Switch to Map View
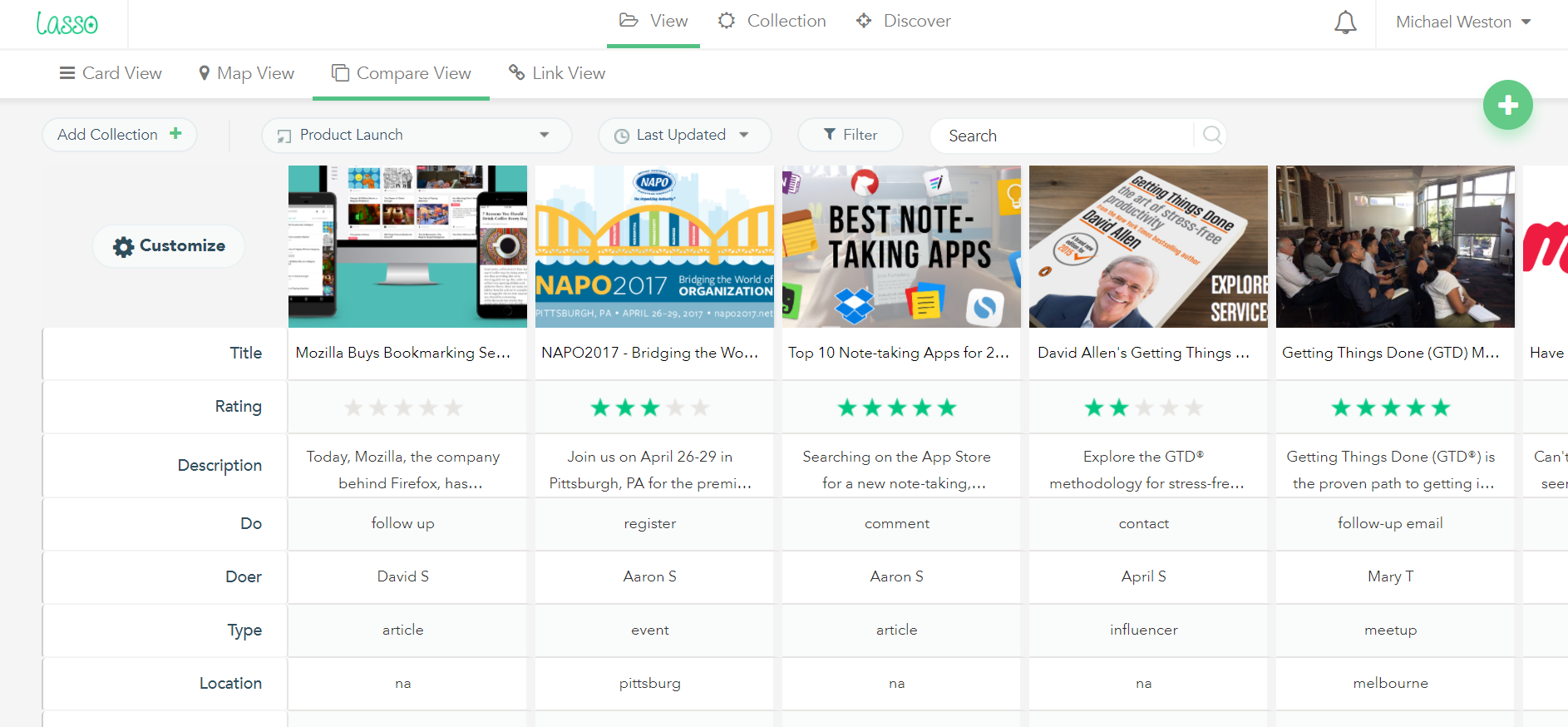 pyautogui.click(x=246, y=73)
